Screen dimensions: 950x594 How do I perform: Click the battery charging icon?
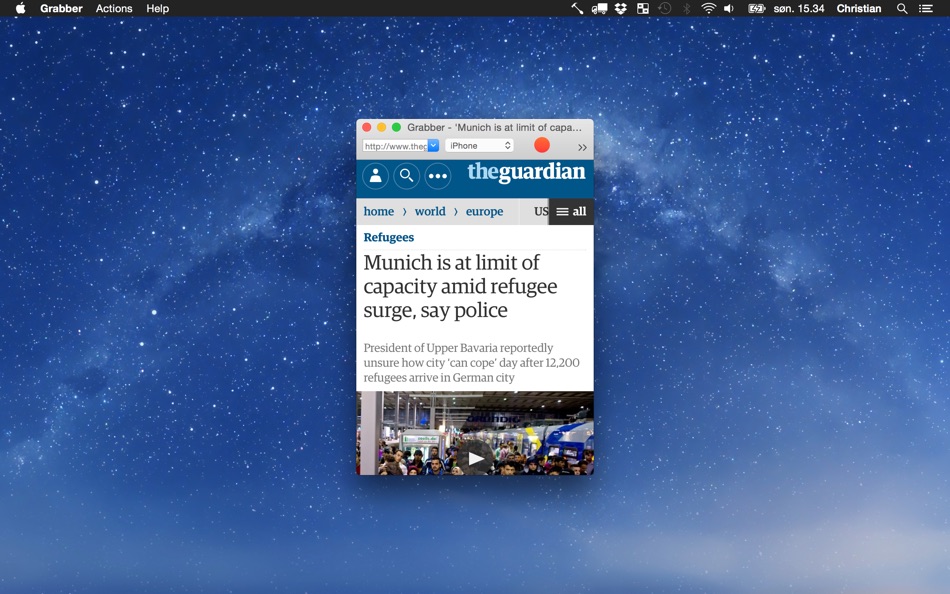(x=756, y=8)
